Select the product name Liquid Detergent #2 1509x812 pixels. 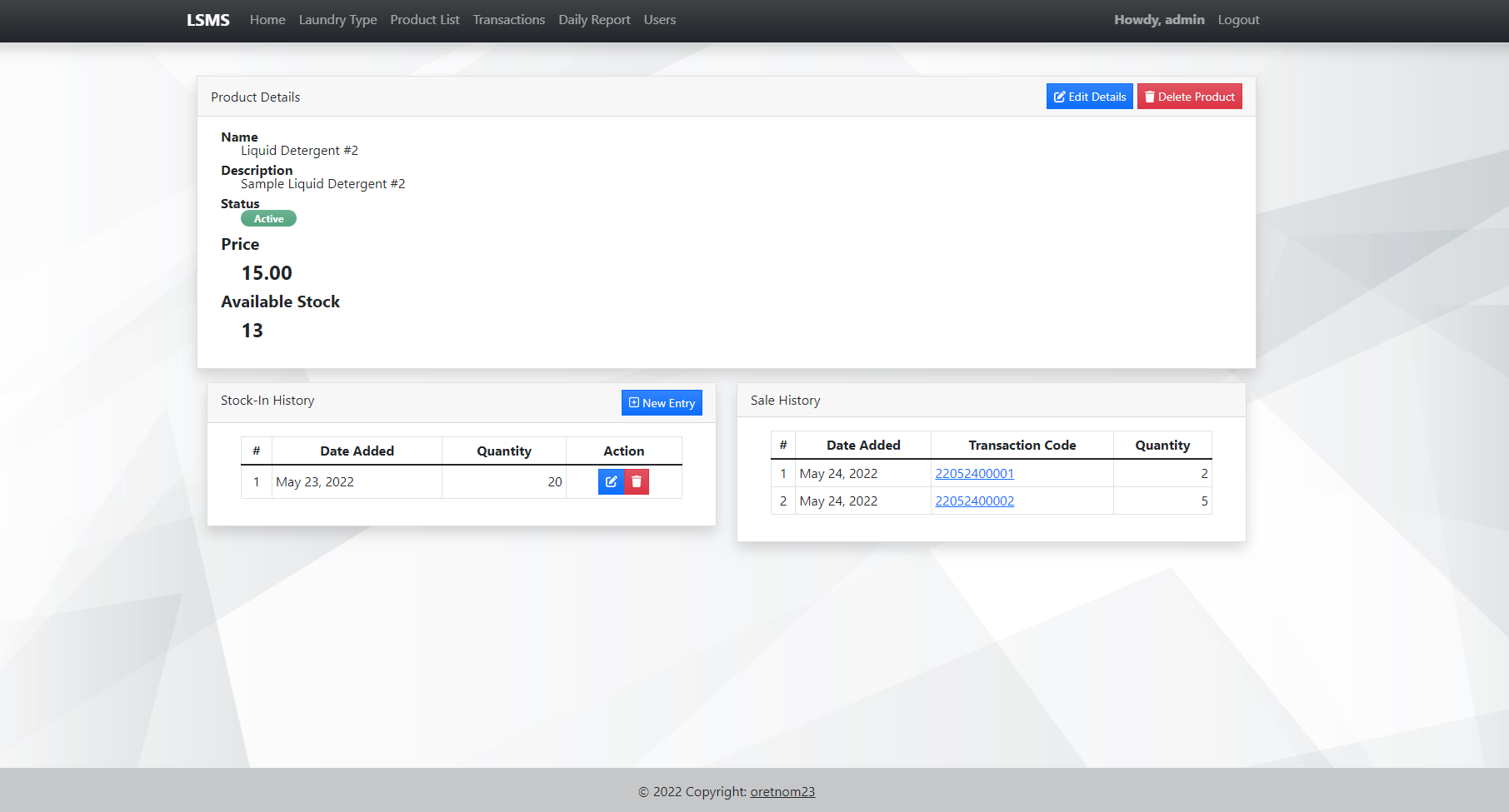300,151
